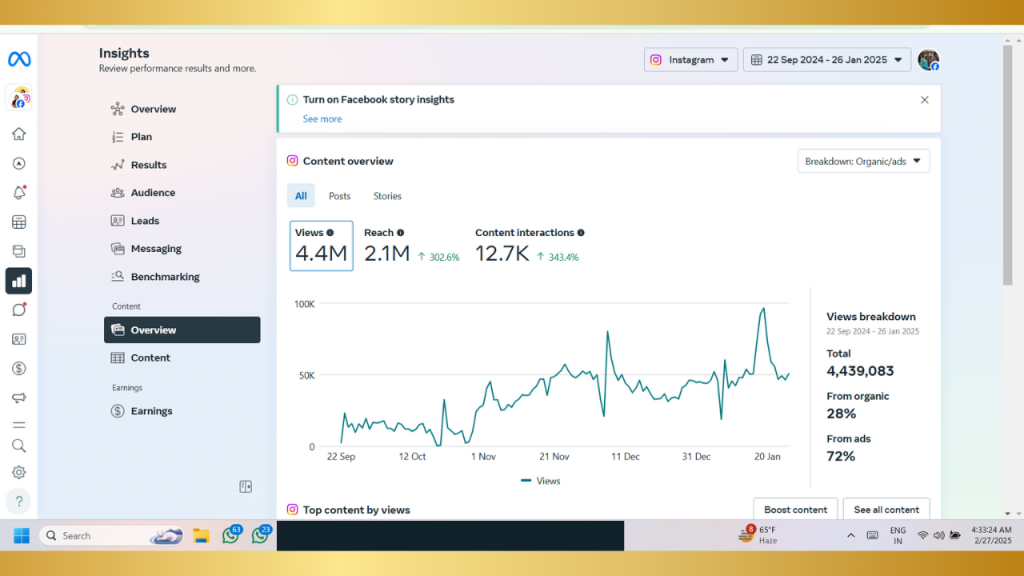Open the Home icon in left rail
Image resolution: width=1024 pixels, height=576 pixels.
[19, 135]
